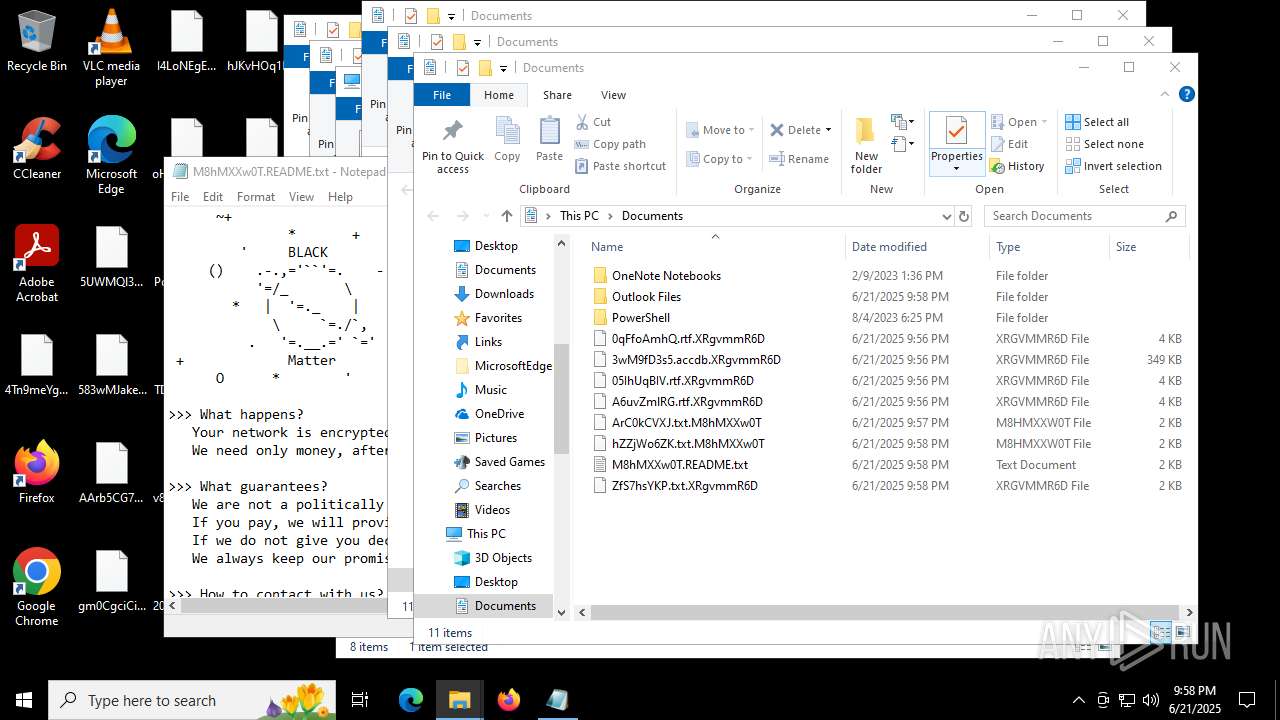The image size is (1280, 720).
Task: Open Explorer Help question mark icon
Action: [1187, 95]
